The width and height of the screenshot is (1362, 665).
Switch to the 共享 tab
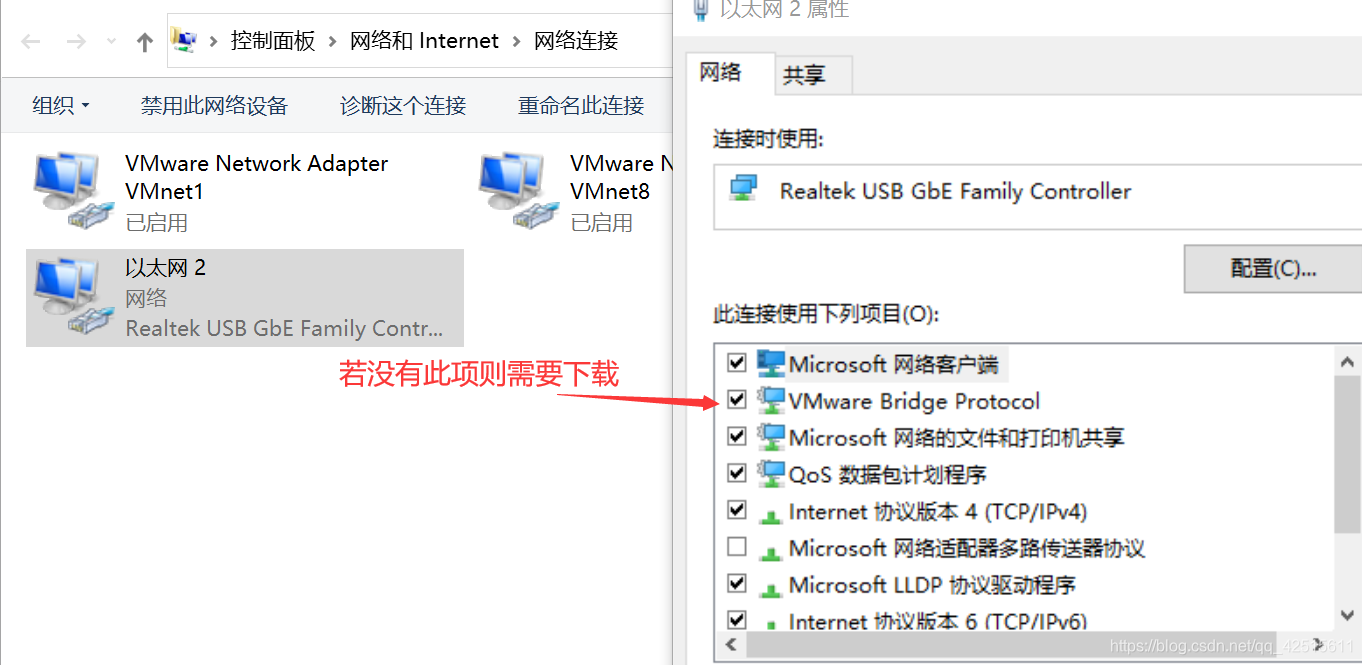coord(804,75)
